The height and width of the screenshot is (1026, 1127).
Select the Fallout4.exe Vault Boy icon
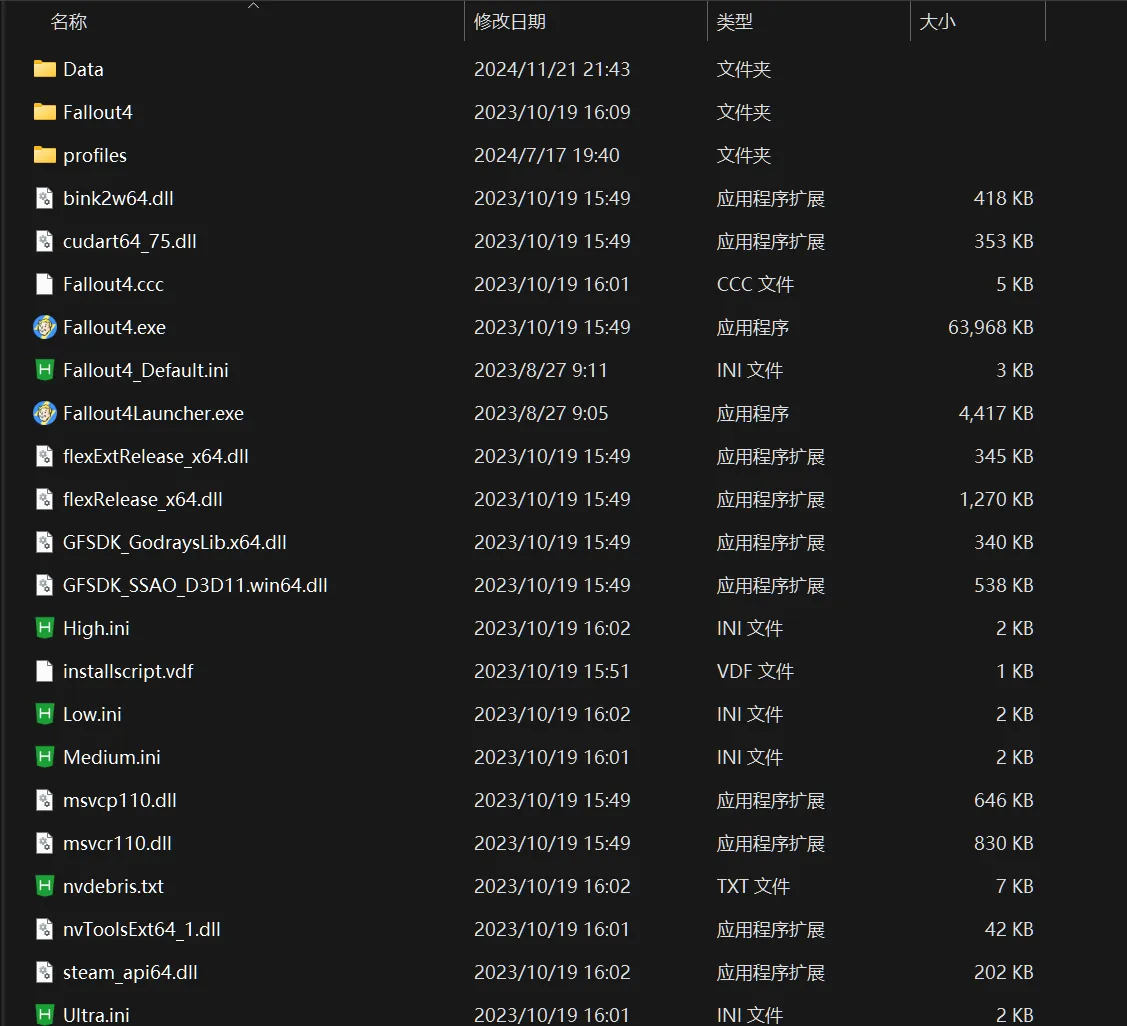[45, 327]
